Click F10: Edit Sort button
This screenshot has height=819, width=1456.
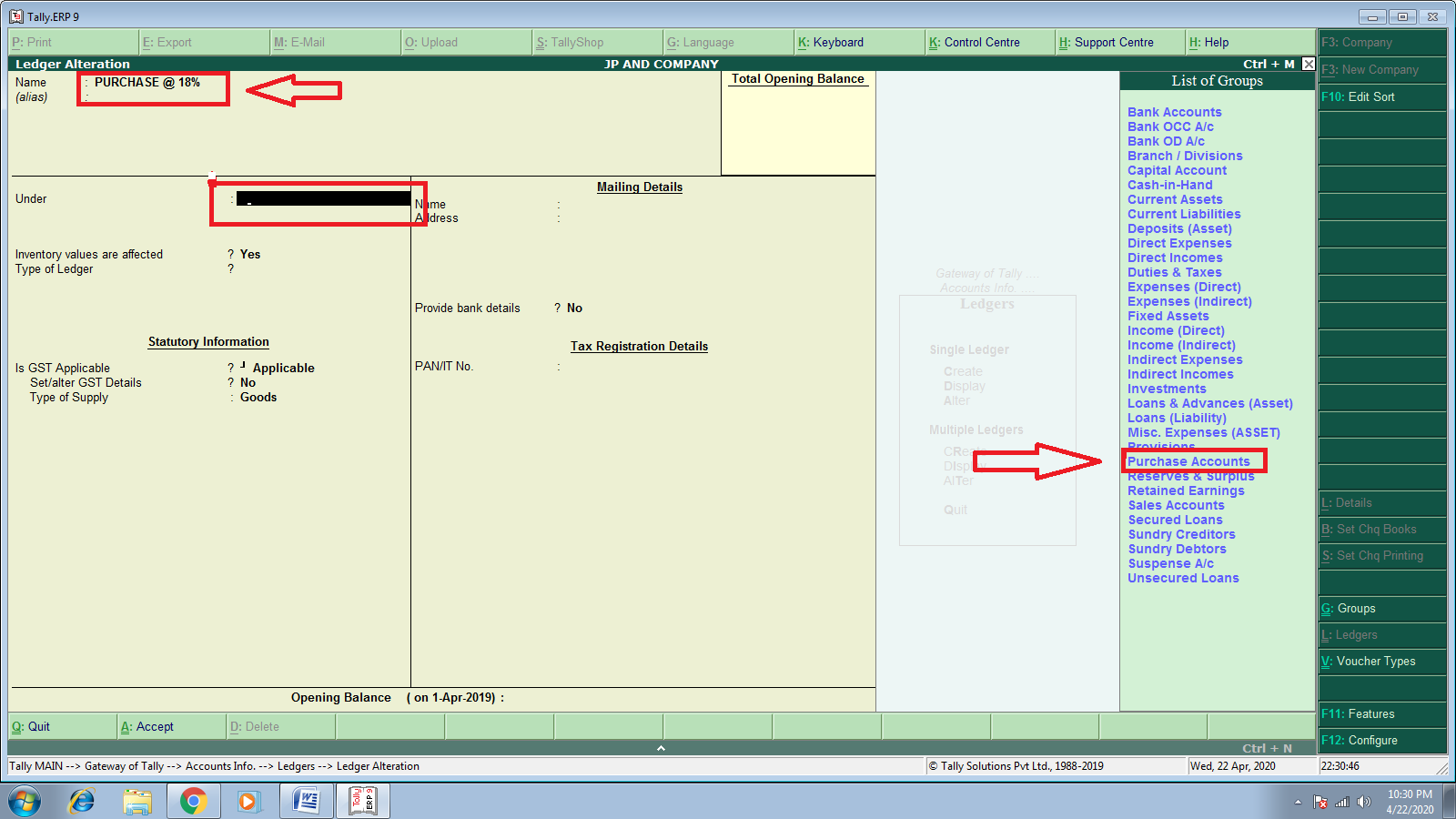(1382, 96)
